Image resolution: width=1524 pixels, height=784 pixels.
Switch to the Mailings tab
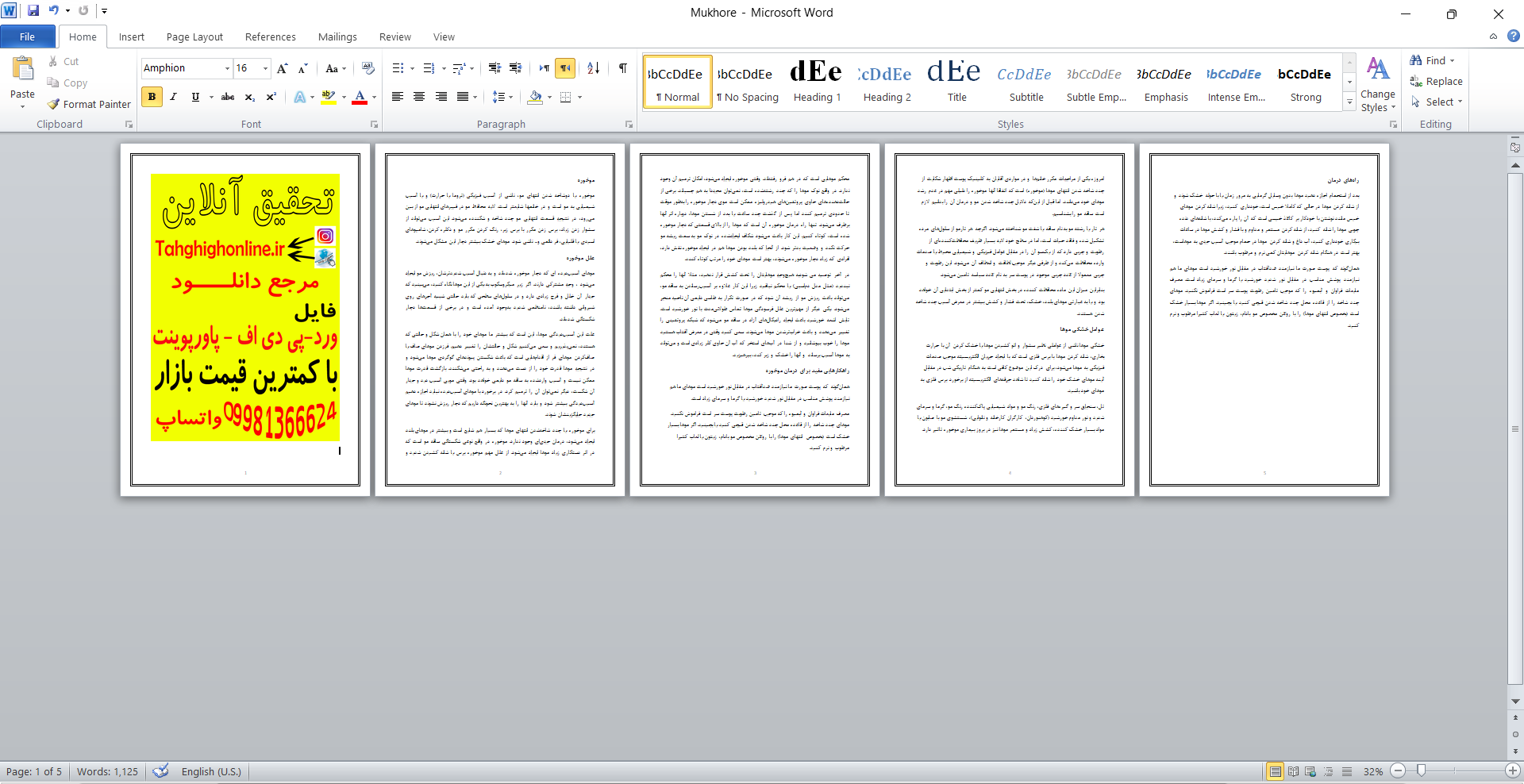pos(337,37)
